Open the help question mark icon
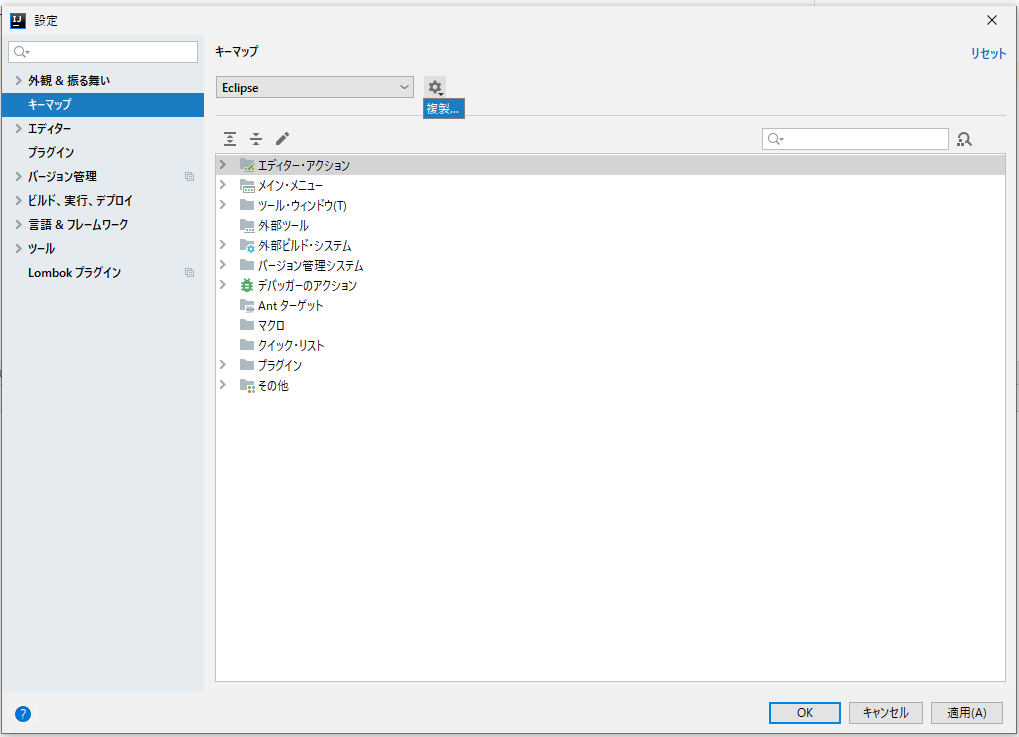Viewport: 1019px width, 737px height. (22, 713)
